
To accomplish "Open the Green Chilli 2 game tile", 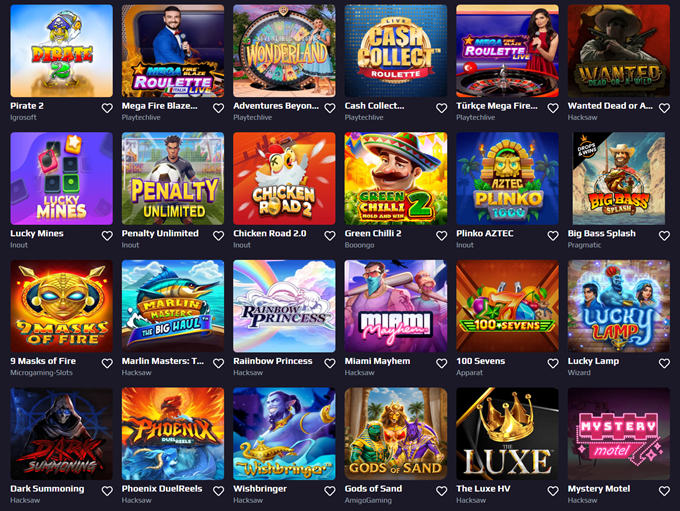I will click(x=396, y=178).
